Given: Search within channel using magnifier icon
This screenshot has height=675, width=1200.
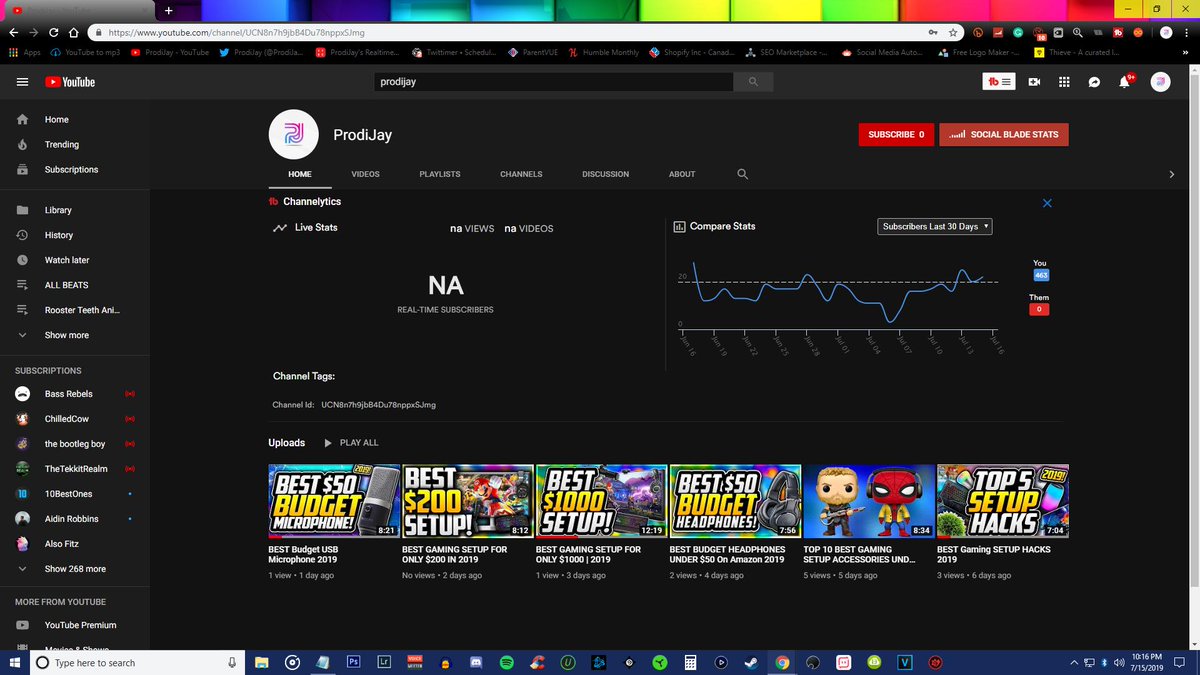Looking at the screenshot, I should tap(742, 174).
